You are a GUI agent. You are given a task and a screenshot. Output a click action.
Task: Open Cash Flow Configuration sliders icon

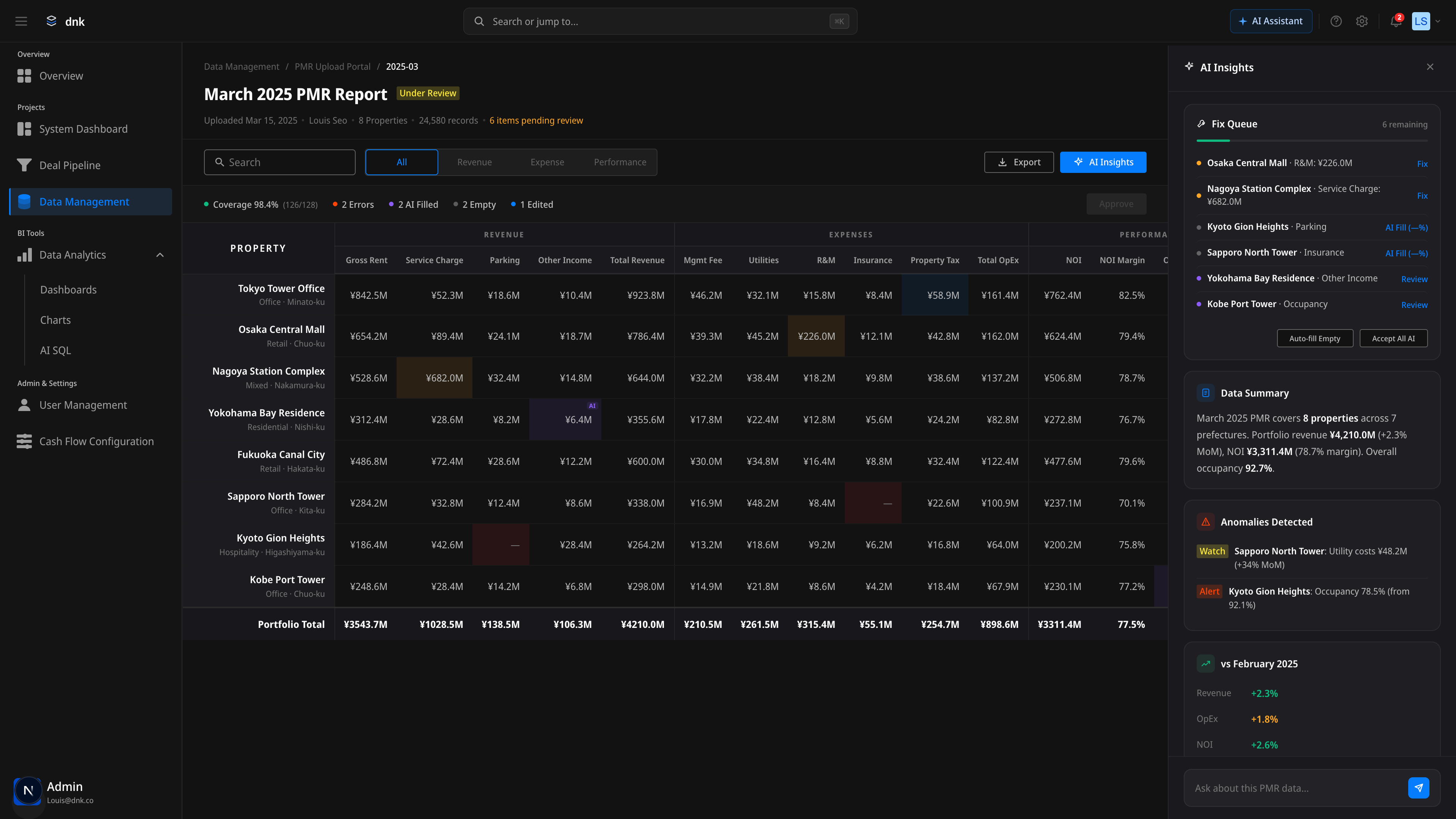24,441
